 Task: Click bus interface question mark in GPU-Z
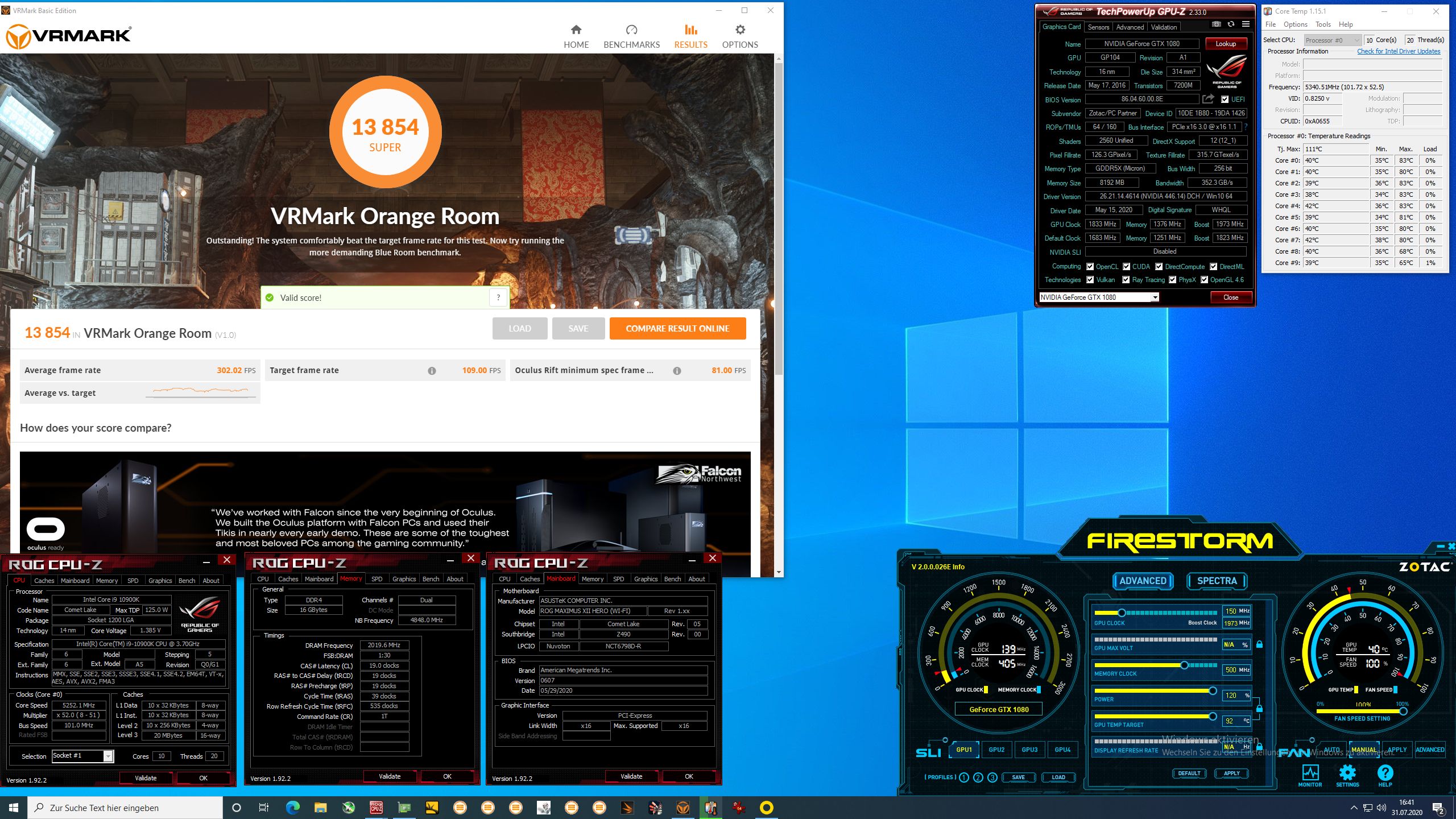point(1246,127)
